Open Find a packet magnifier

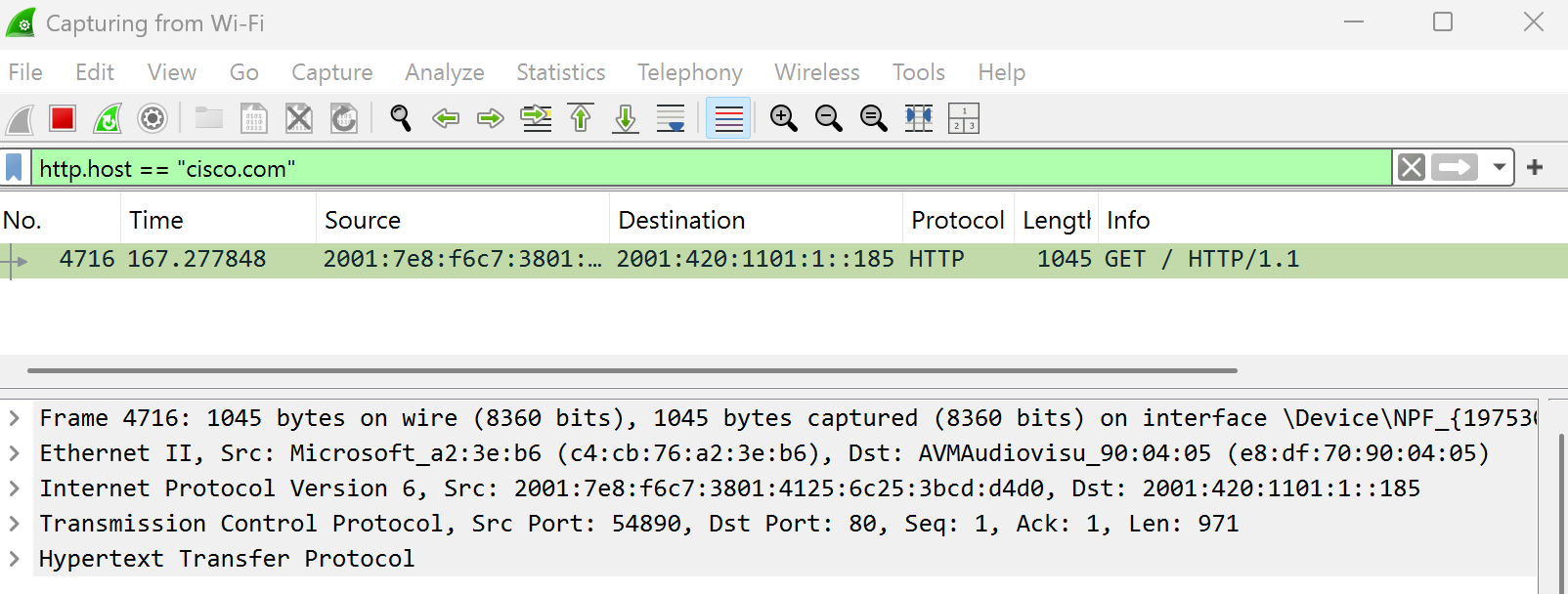400,119
